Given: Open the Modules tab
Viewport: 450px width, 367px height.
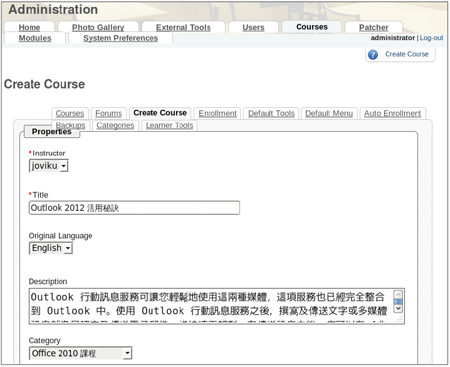Looking at the screenshot, I should click(x=35, y=38).
